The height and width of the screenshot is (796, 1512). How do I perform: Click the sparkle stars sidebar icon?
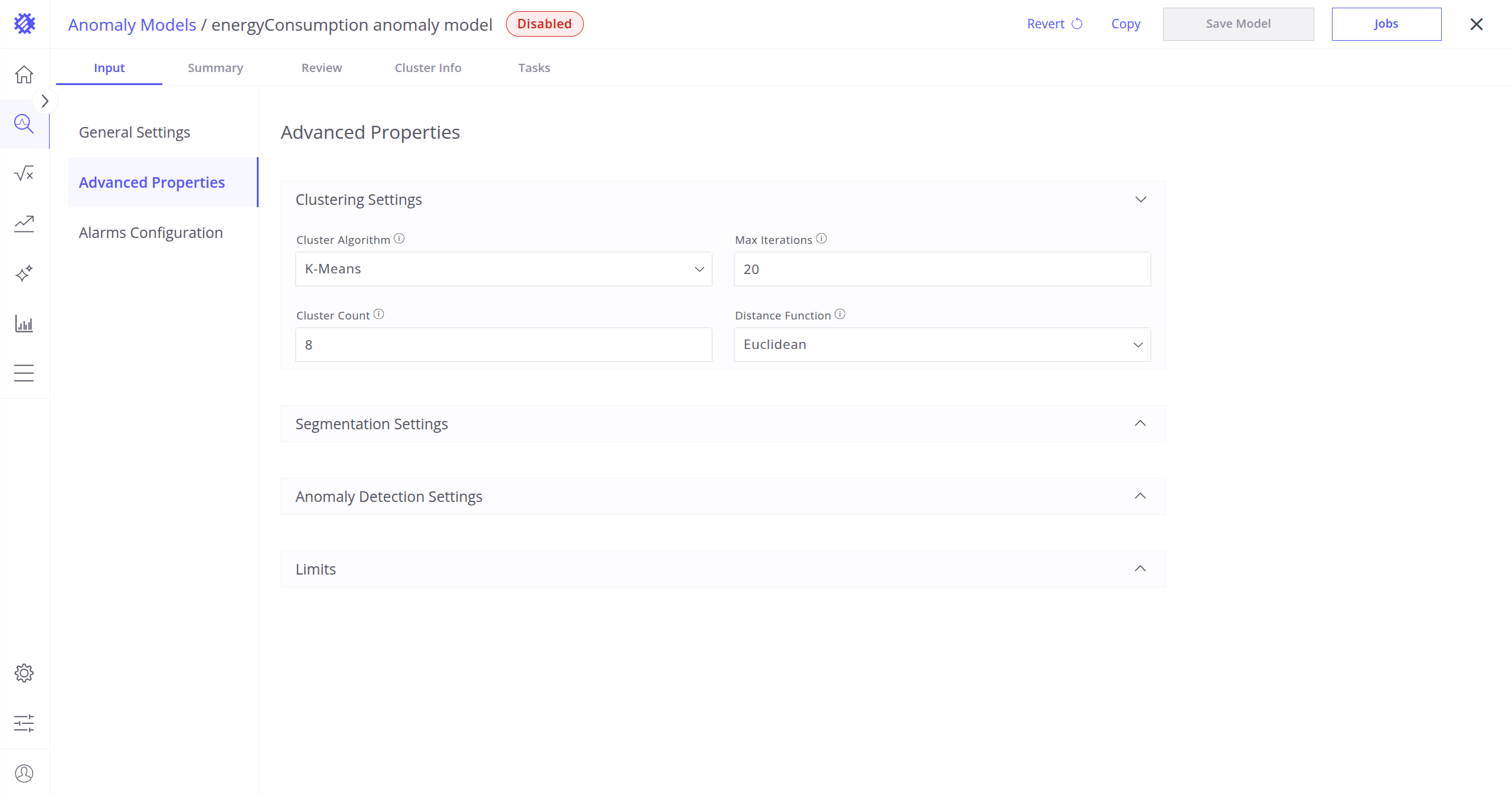[x=24, y=273]
